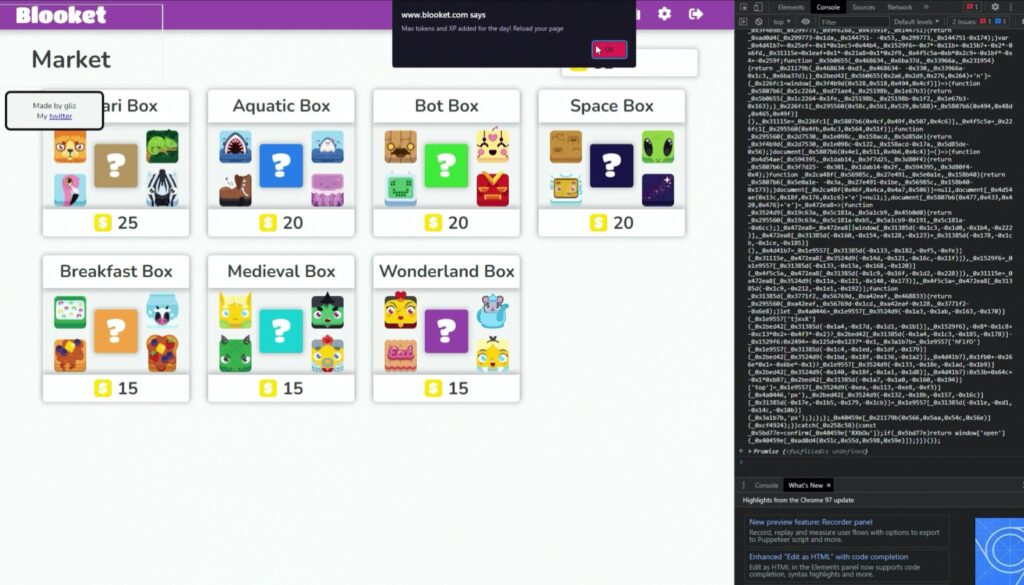The image size is (1024, 585).
Task: Click the Breakfast Box orange mystery block
Action: click(116, 331)
